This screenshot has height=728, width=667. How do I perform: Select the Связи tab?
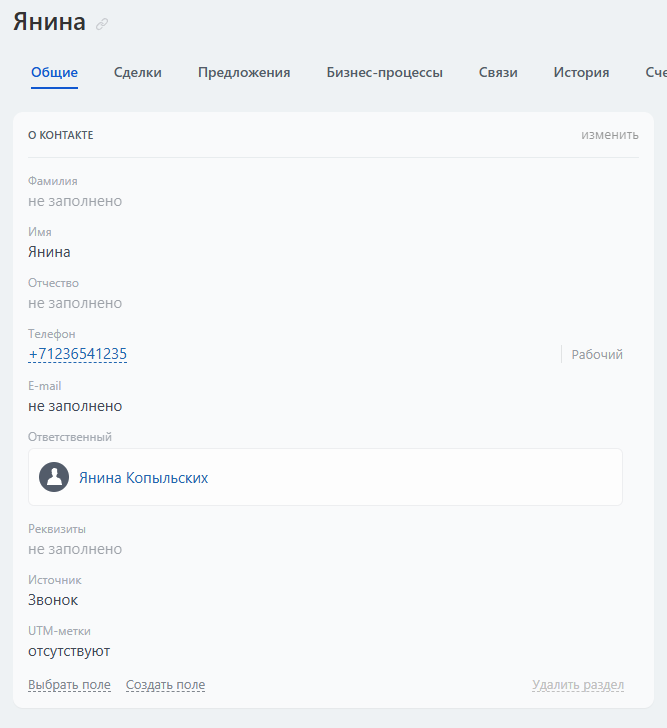pos(498,72)
